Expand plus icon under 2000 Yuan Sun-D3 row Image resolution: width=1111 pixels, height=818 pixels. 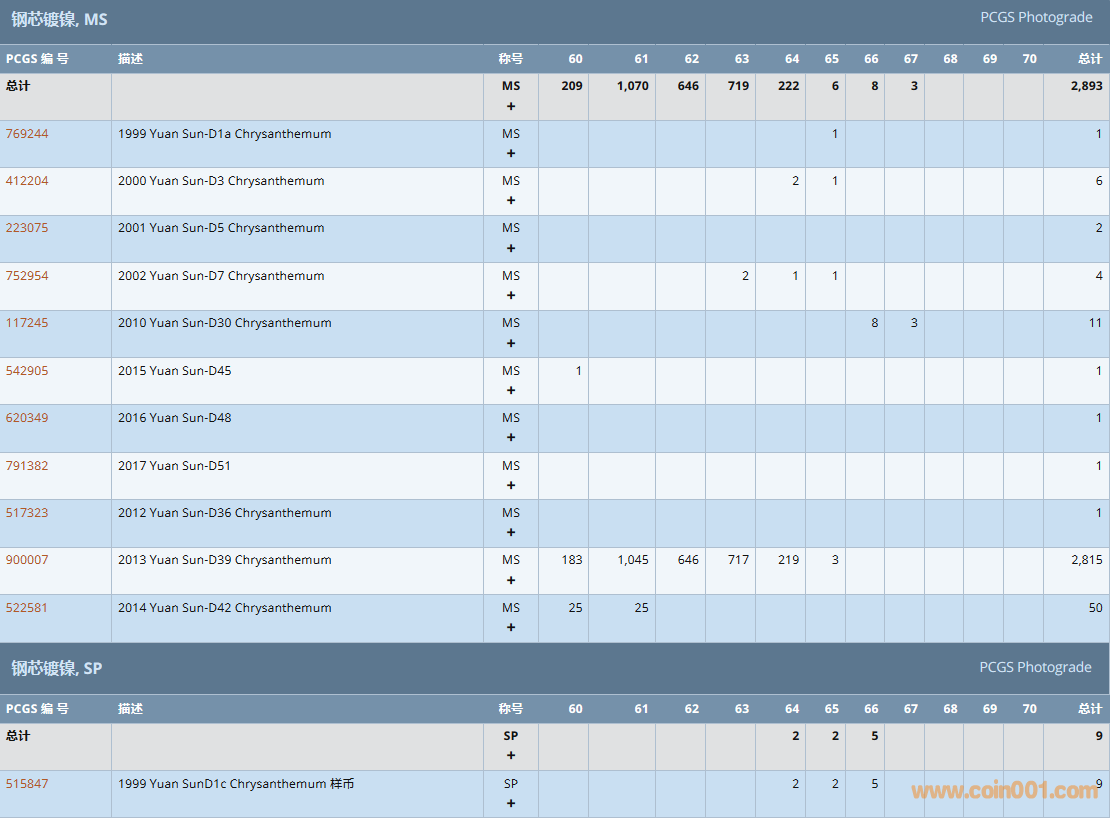click(511, 200)
